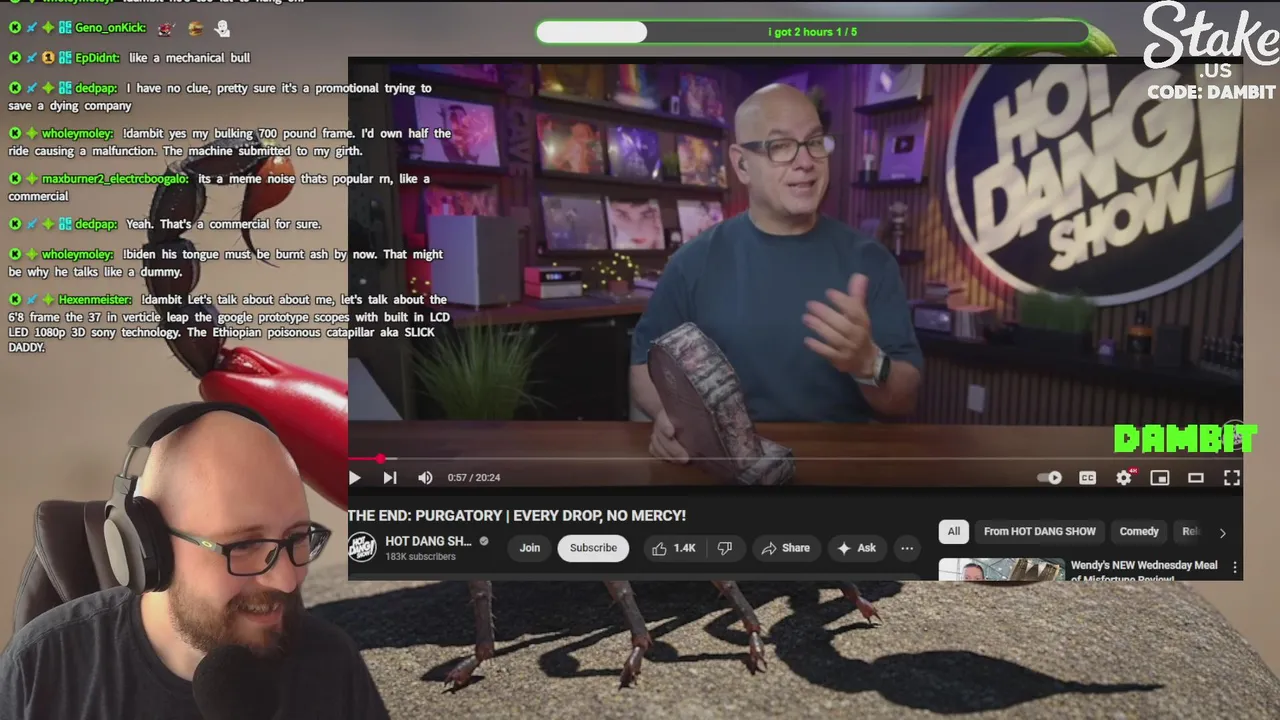Click the video frame to toggle playback

click(x=795, y=260)
